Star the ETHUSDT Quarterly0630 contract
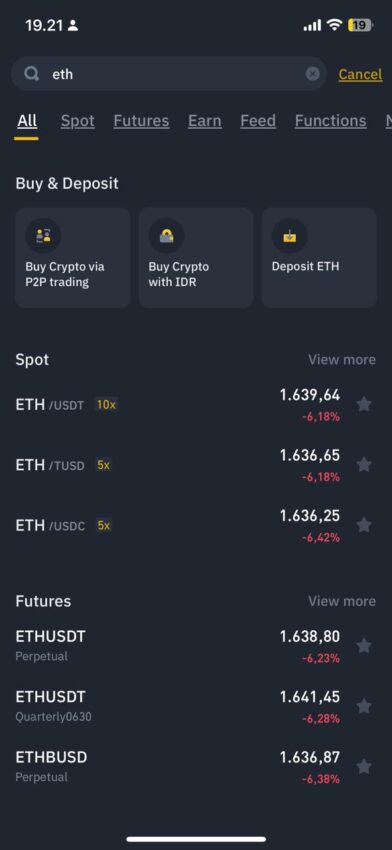 coord(364,706)
